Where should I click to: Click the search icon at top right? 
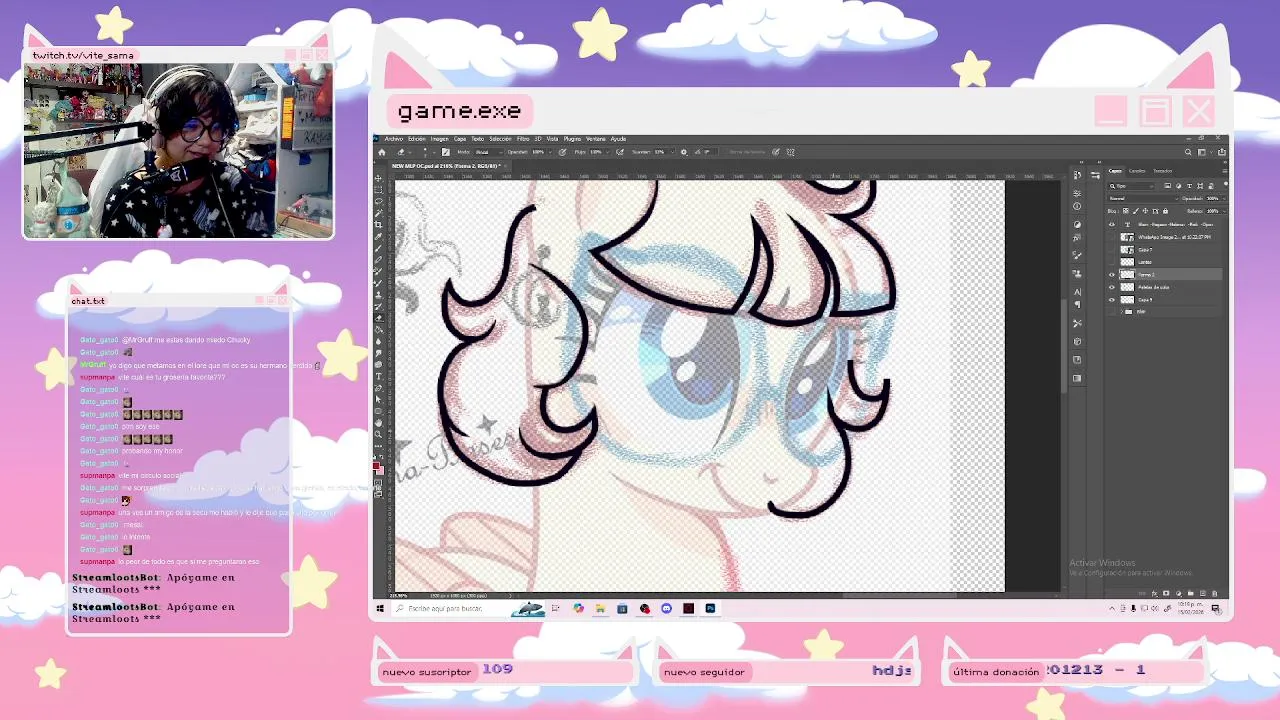[x=1188, y=152]
